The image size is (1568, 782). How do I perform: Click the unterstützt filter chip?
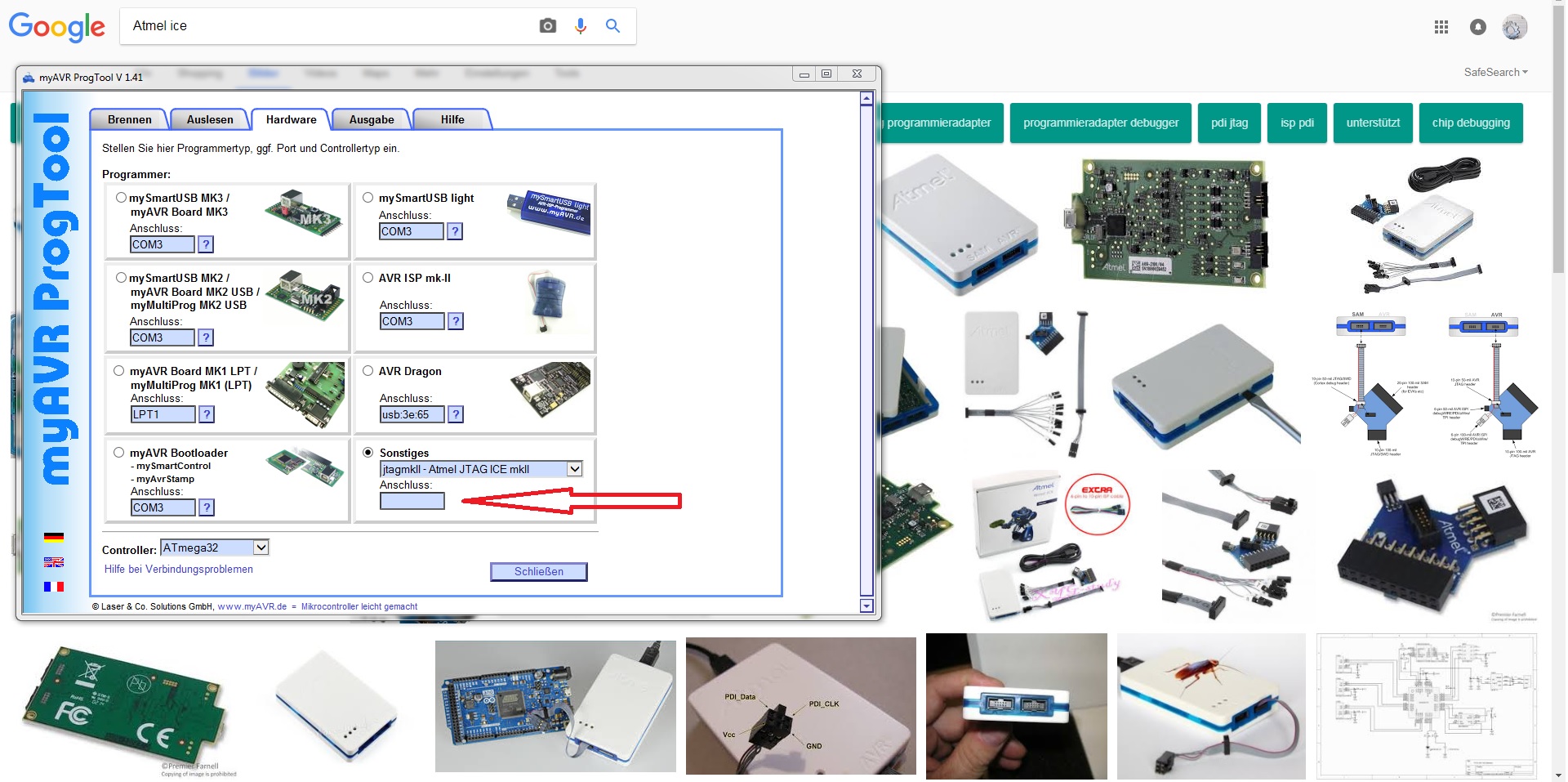pos(1373,123)
